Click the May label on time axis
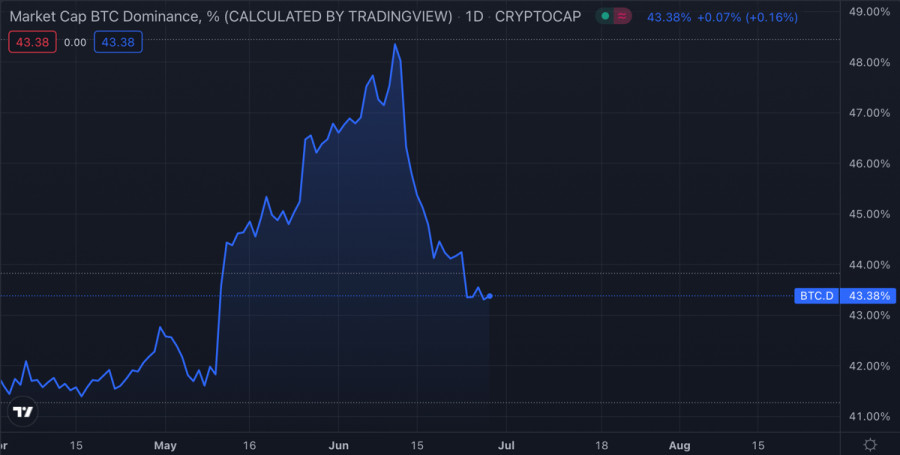 (166, 445)
